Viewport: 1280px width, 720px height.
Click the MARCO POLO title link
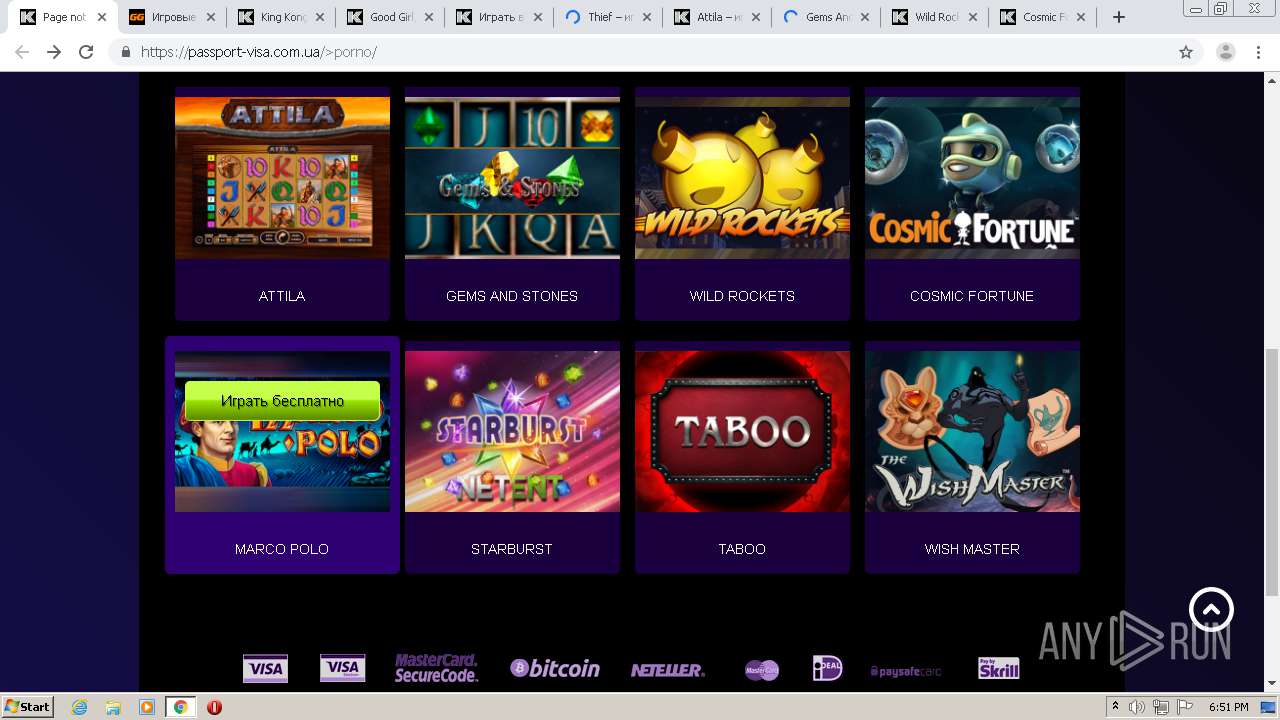[x=282, y=549]
